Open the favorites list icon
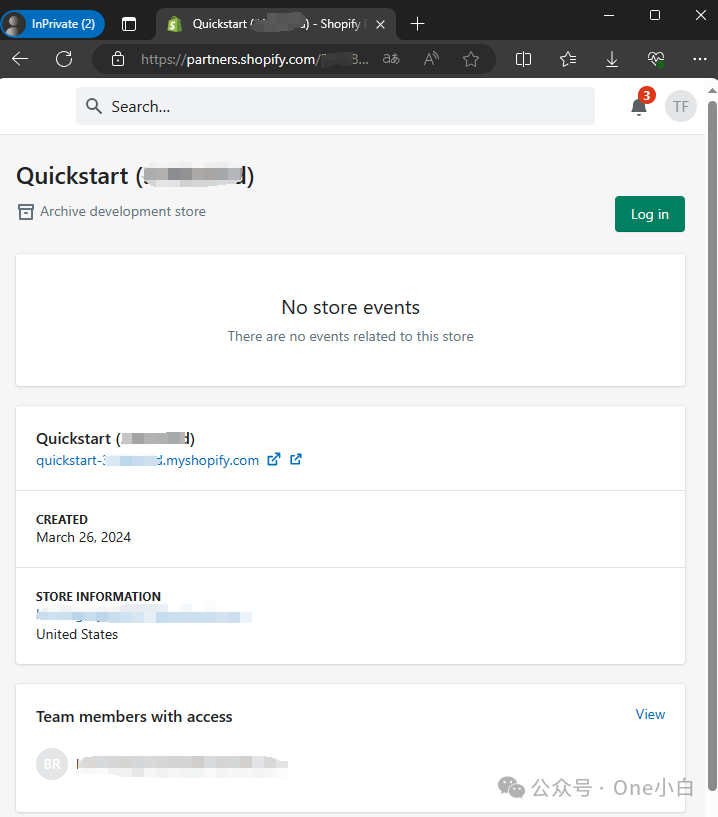Viewport: 718px width, 817px height. coord(568,59)
